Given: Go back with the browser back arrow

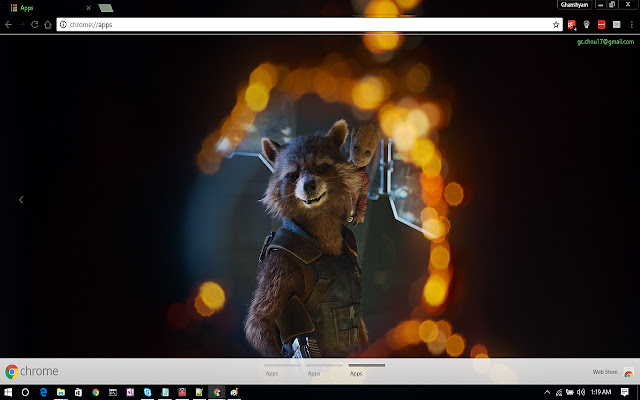Looking at the screenshot, I should 8,24.
